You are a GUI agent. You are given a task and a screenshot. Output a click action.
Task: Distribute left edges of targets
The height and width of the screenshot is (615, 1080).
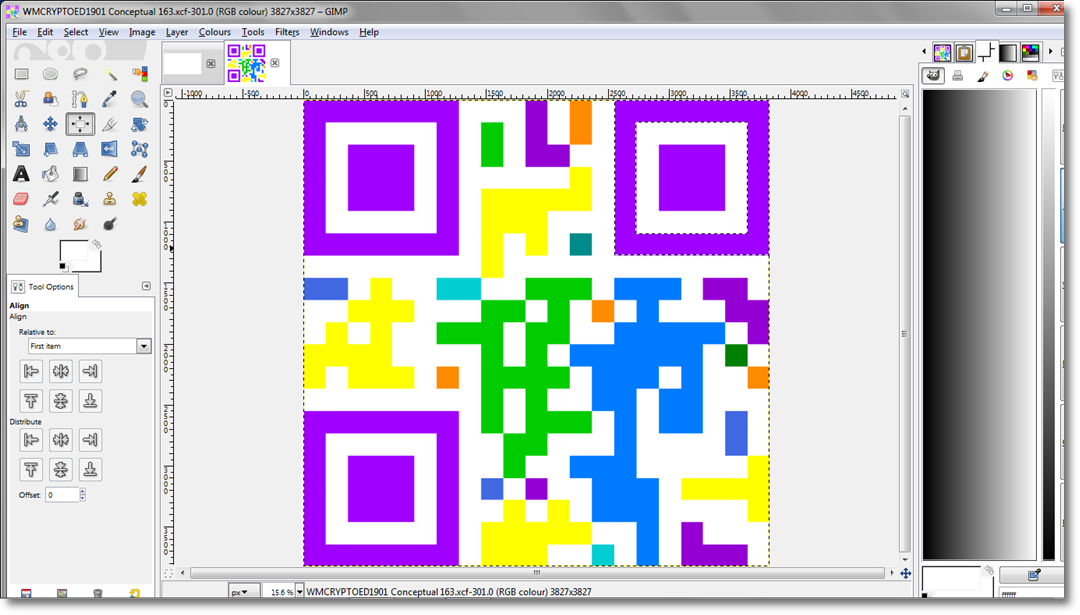pos(31,439)
